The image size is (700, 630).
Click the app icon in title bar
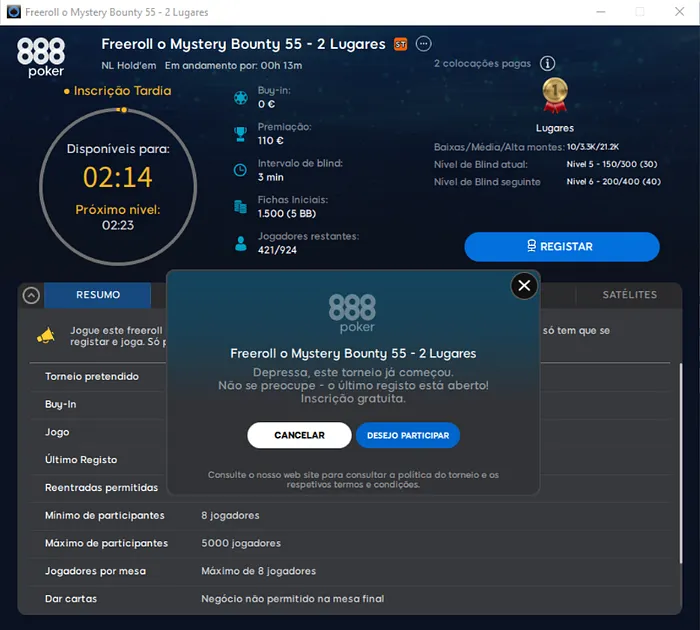pyautogui.click(x=14, y=12)
